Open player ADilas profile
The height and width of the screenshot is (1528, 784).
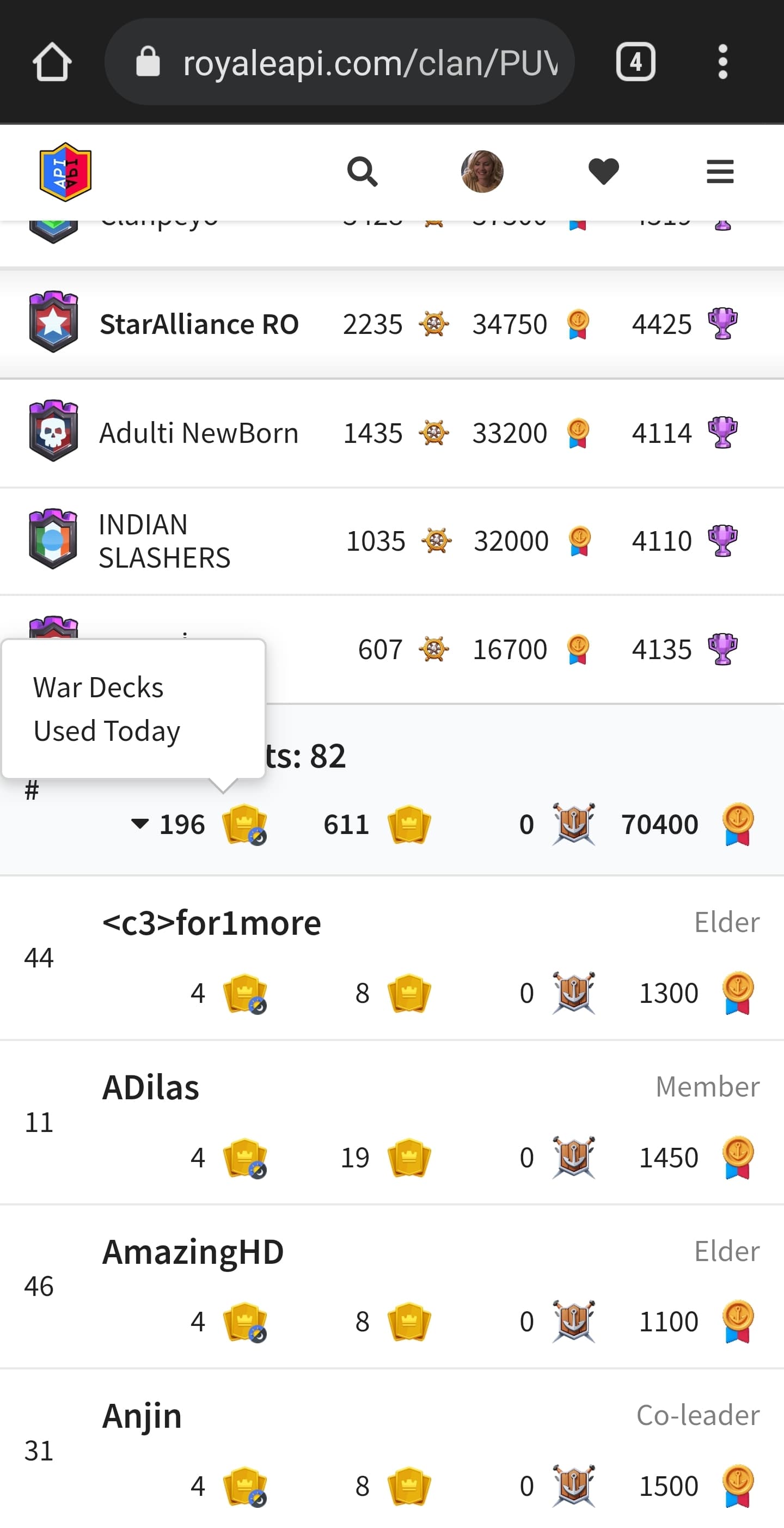tap(151, 1088)
